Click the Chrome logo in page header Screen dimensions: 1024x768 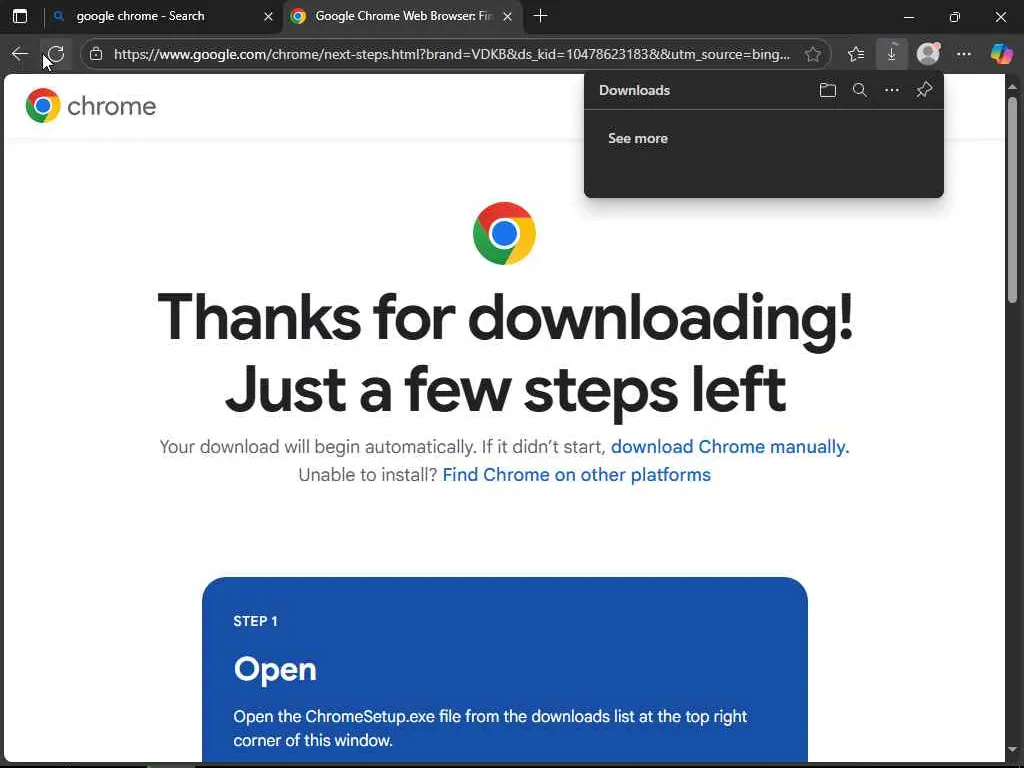pos(43,105)
